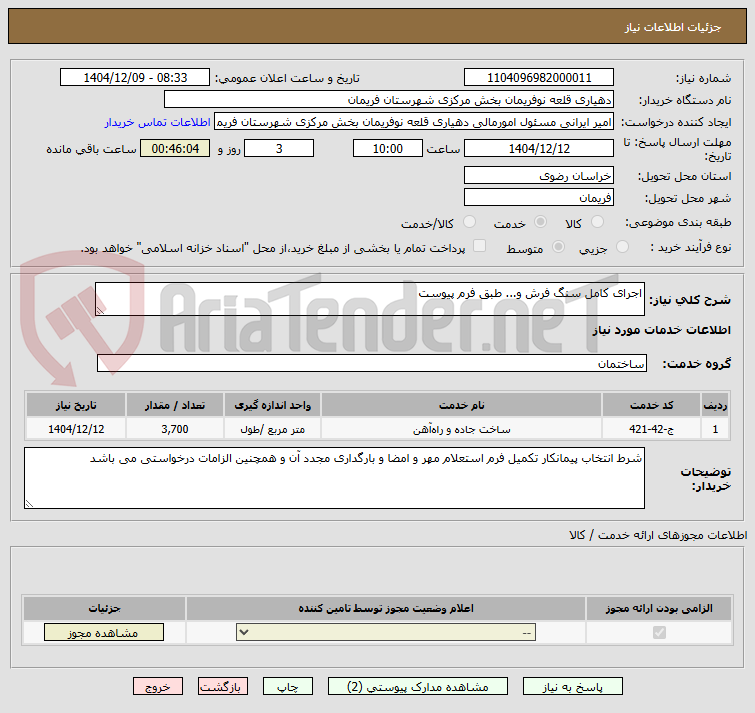Toggle the اسناد خزانه اسلامی payment checkbox

(x=479, y=246)
